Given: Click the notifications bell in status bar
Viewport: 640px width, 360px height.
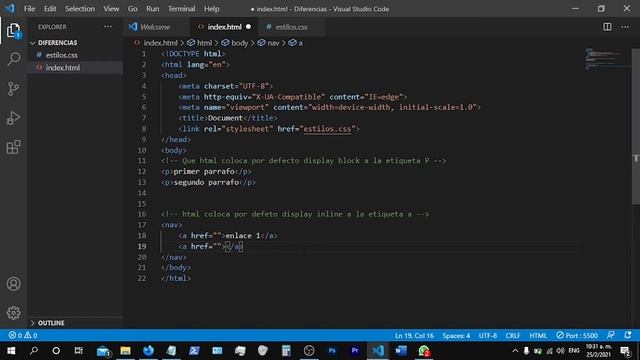Looking at the screenshot, I should tap(628, 335).
